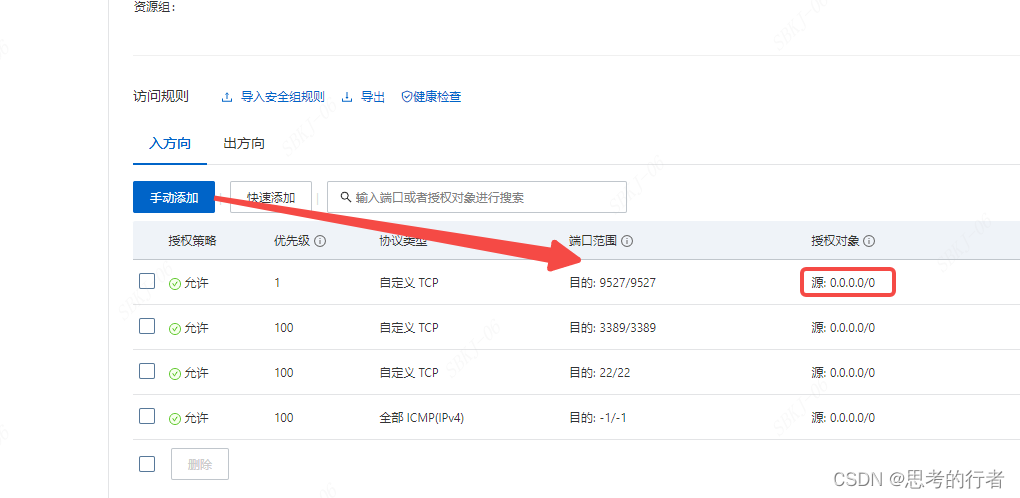
Task: Click the 手动添加 button
Action: [x=174, y=197]
